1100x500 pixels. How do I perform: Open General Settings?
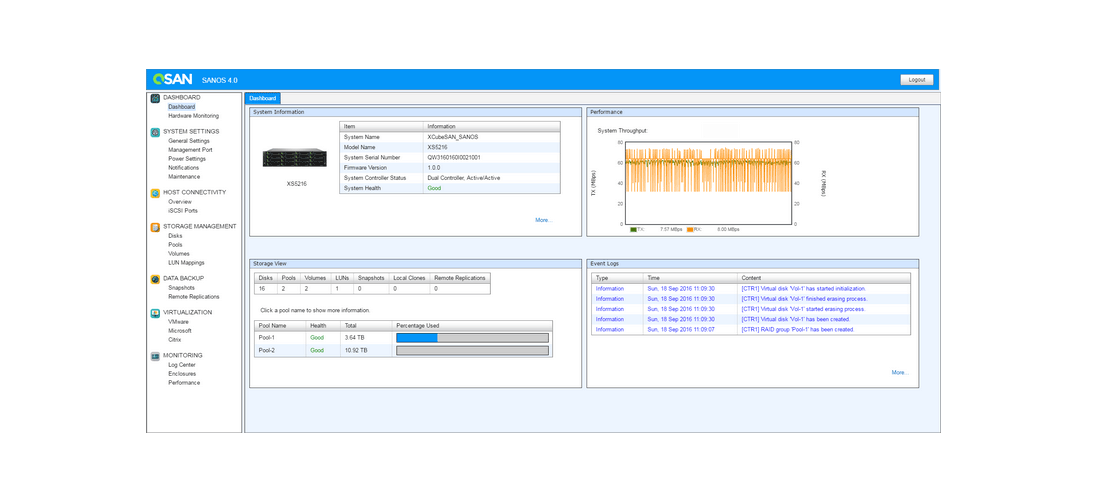tap(189, 141)
